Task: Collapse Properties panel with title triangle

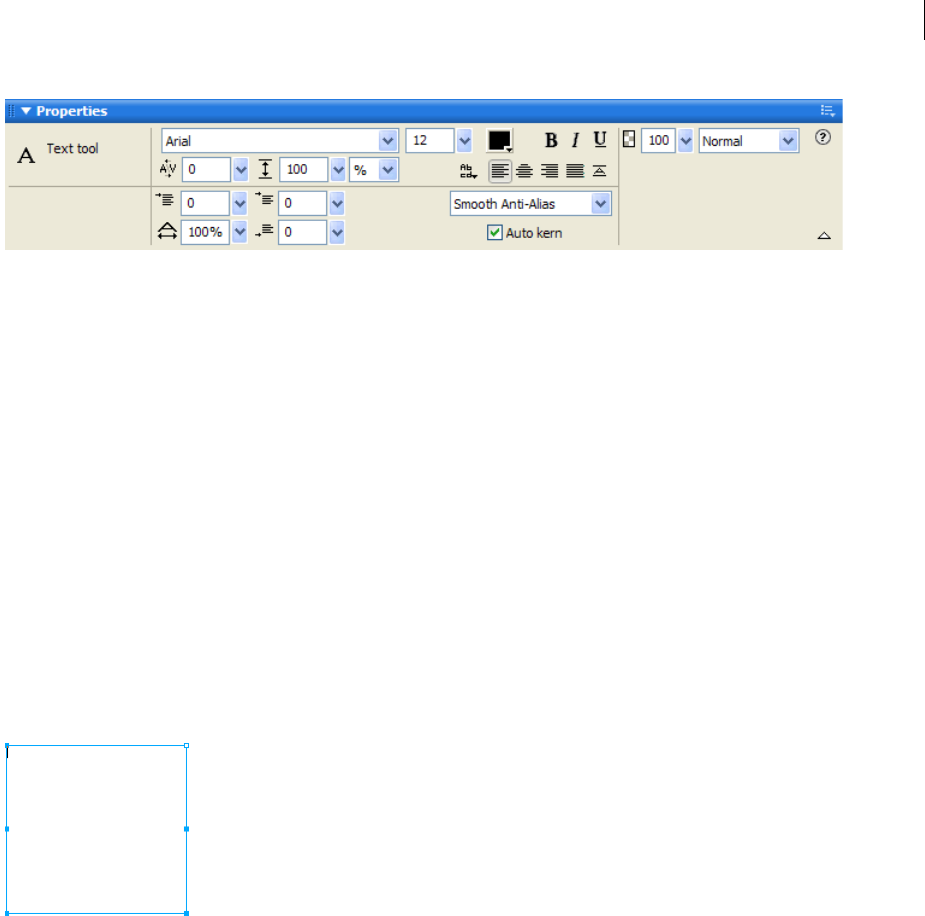Action: (26, 111)
